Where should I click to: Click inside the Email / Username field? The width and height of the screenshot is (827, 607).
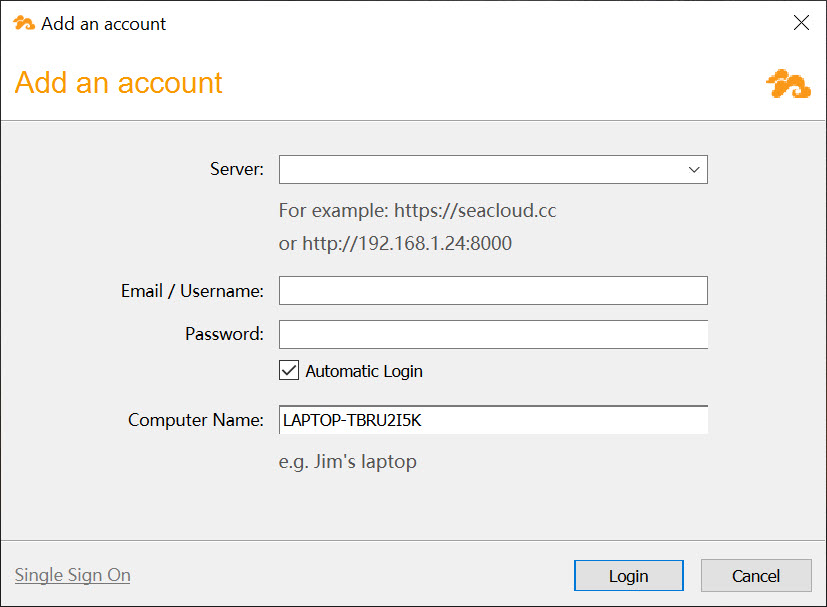(493, 291)
